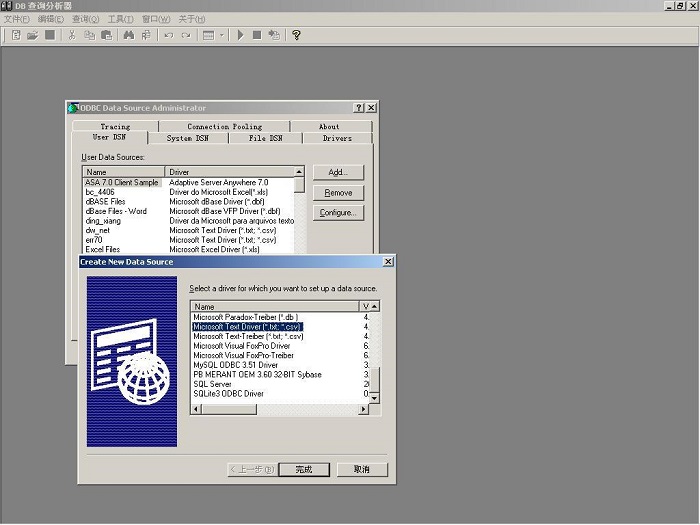Viewport: 700px width, 525px height.
Task: Click ODBC Administrator context help ? button
Action: coord(358,108)
